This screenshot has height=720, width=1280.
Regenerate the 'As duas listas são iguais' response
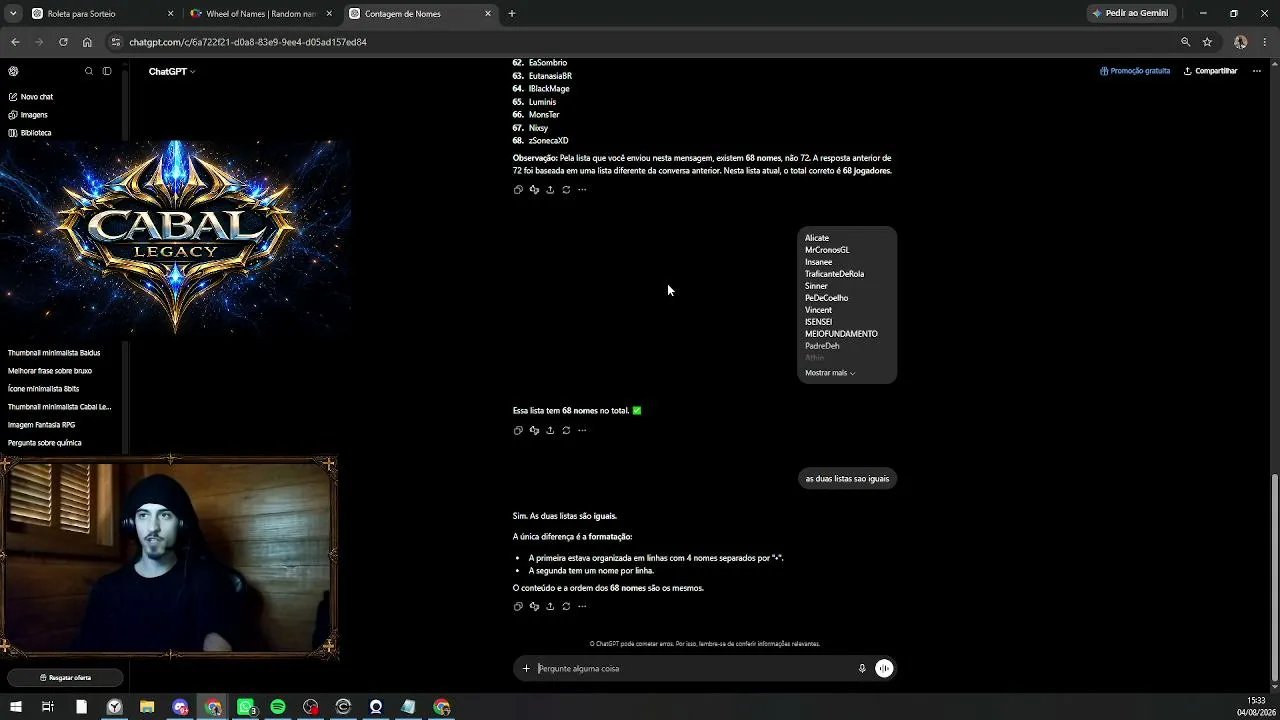(566, 607)
